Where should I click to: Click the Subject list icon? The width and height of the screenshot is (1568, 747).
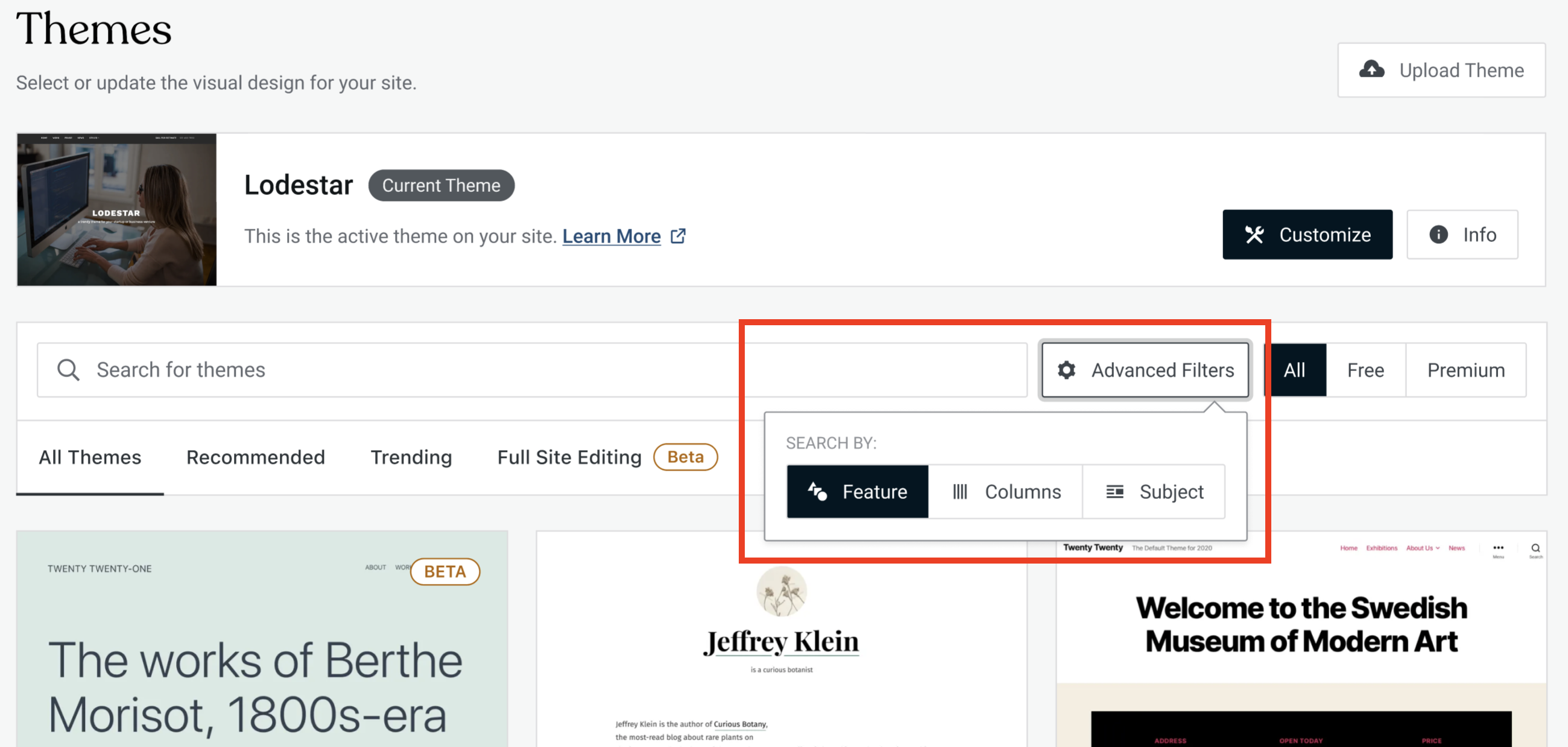(1114, 491)
